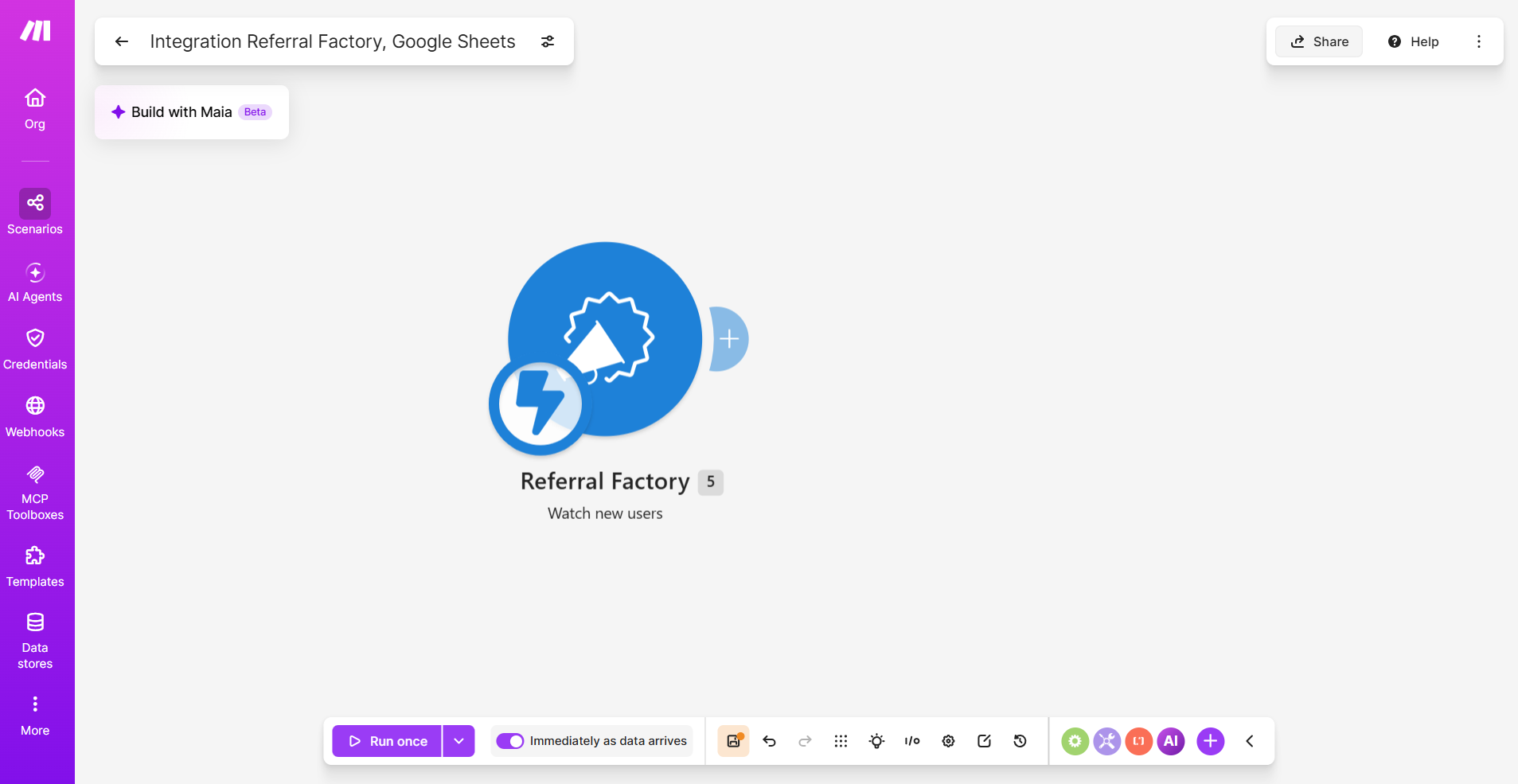Image resolution: width=1518 pixels, height=784 pixels.
Task: Open Explain flow lightbulb tool
Action: pos(876,741)
